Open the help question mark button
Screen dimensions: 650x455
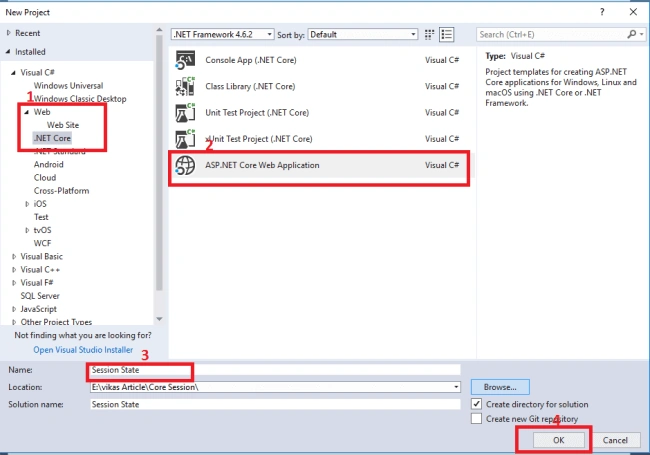[x=602, y=12]
